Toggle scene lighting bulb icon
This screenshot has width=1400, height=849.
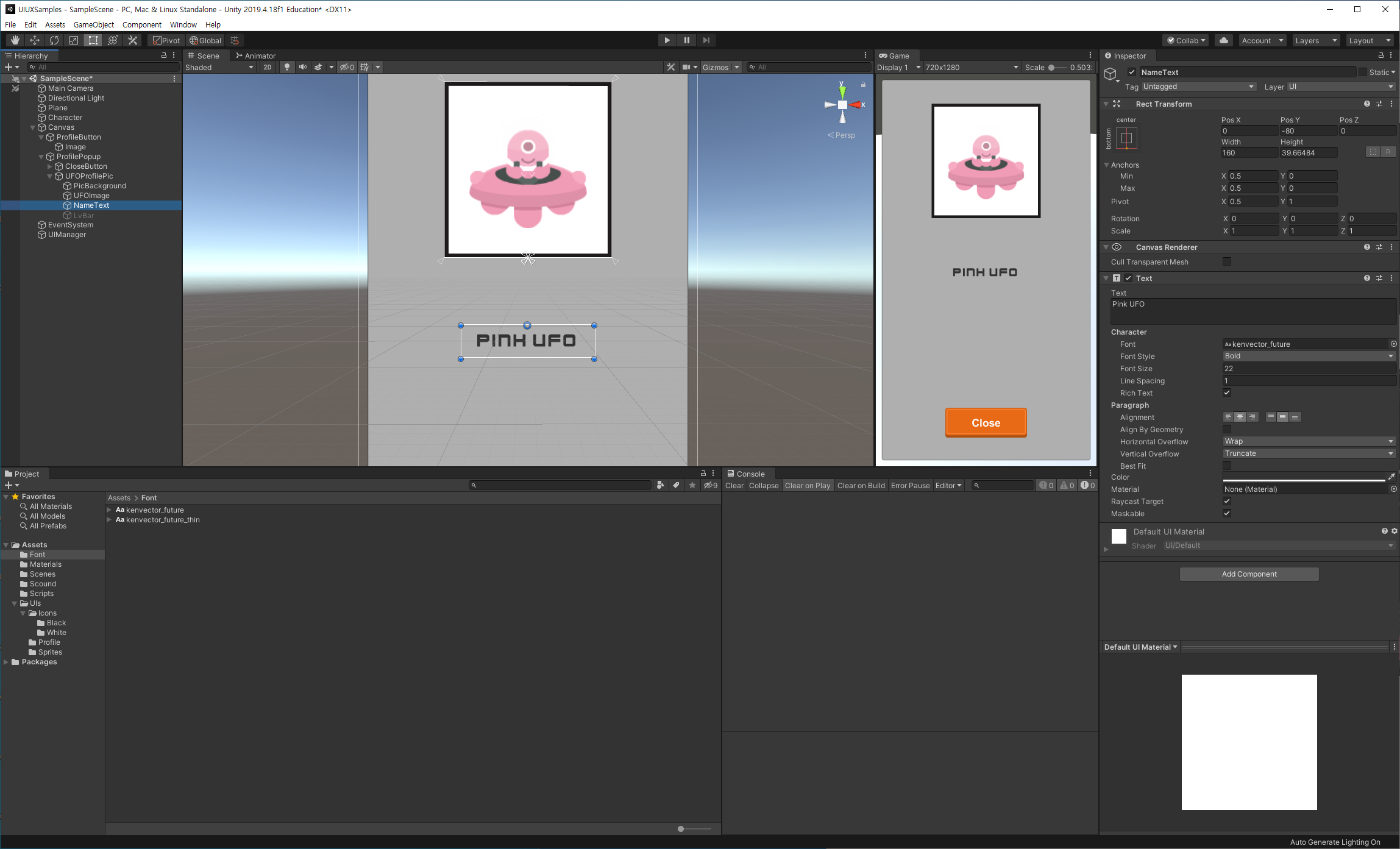[286, 67]
